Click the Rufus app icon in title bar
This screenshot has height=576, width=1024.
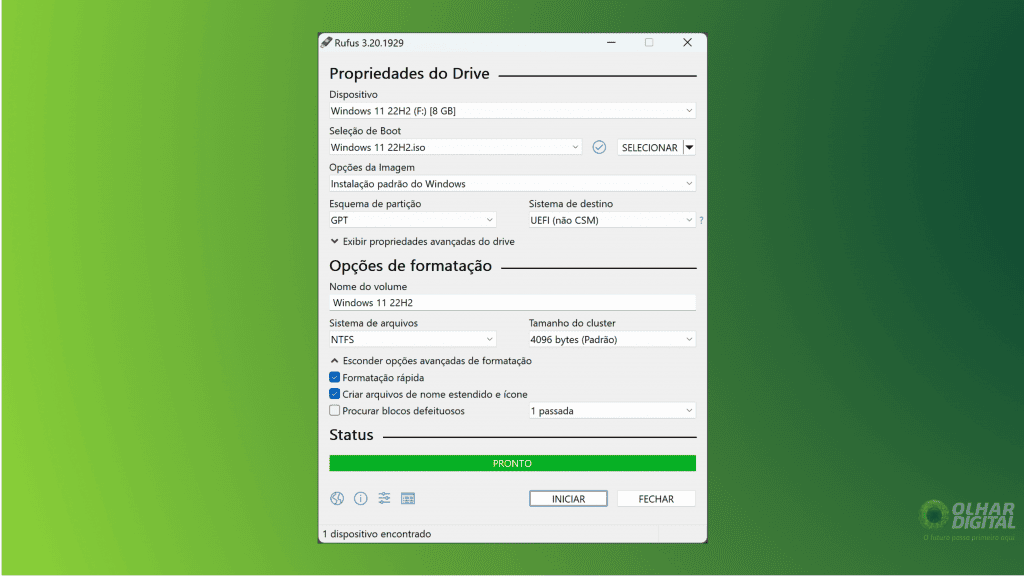tap(326, 42)
